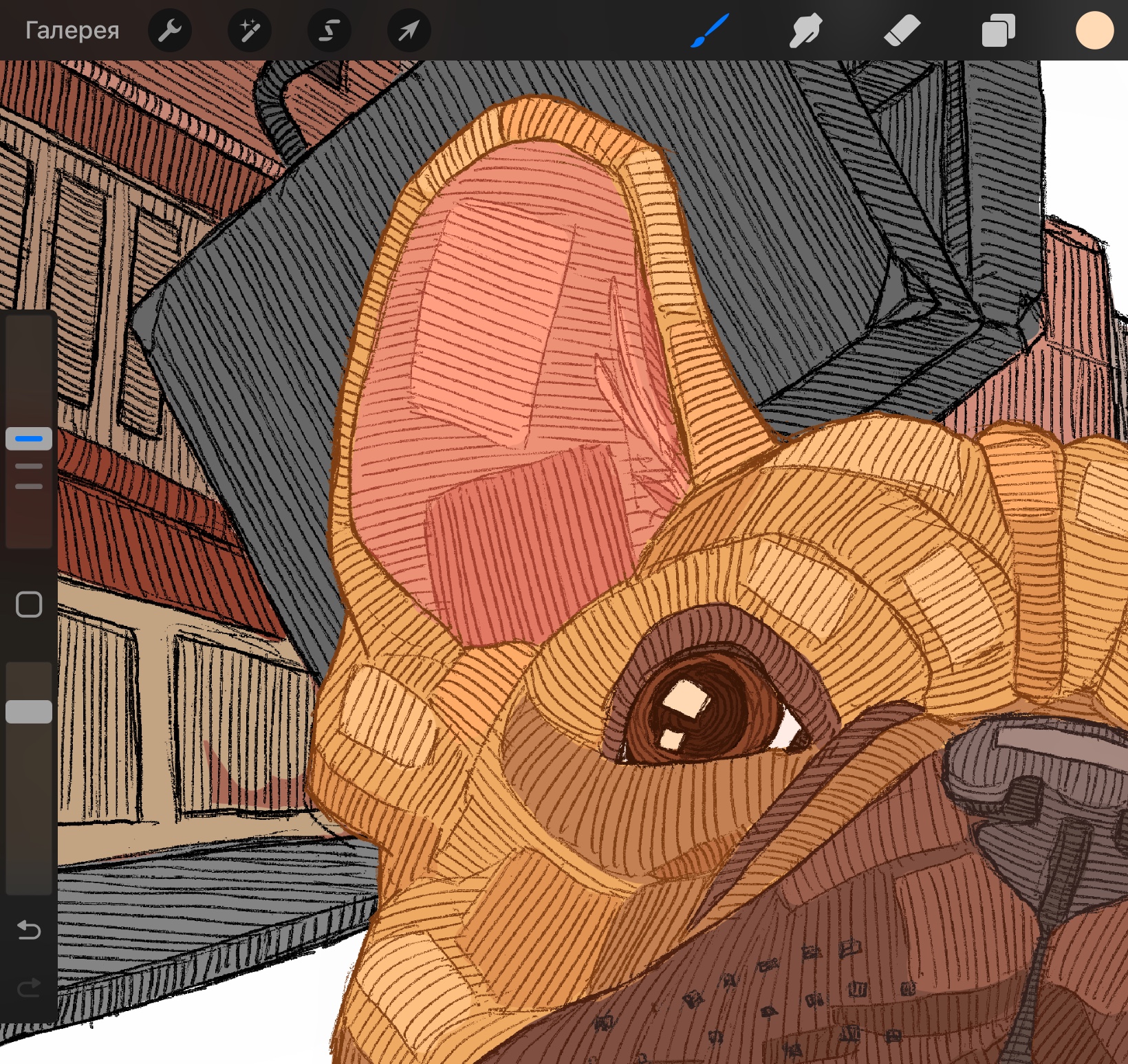The width and height of the screenshot is (1128, 1064).
Task: Select the Smudge finger tool
Action: [805, 31]
